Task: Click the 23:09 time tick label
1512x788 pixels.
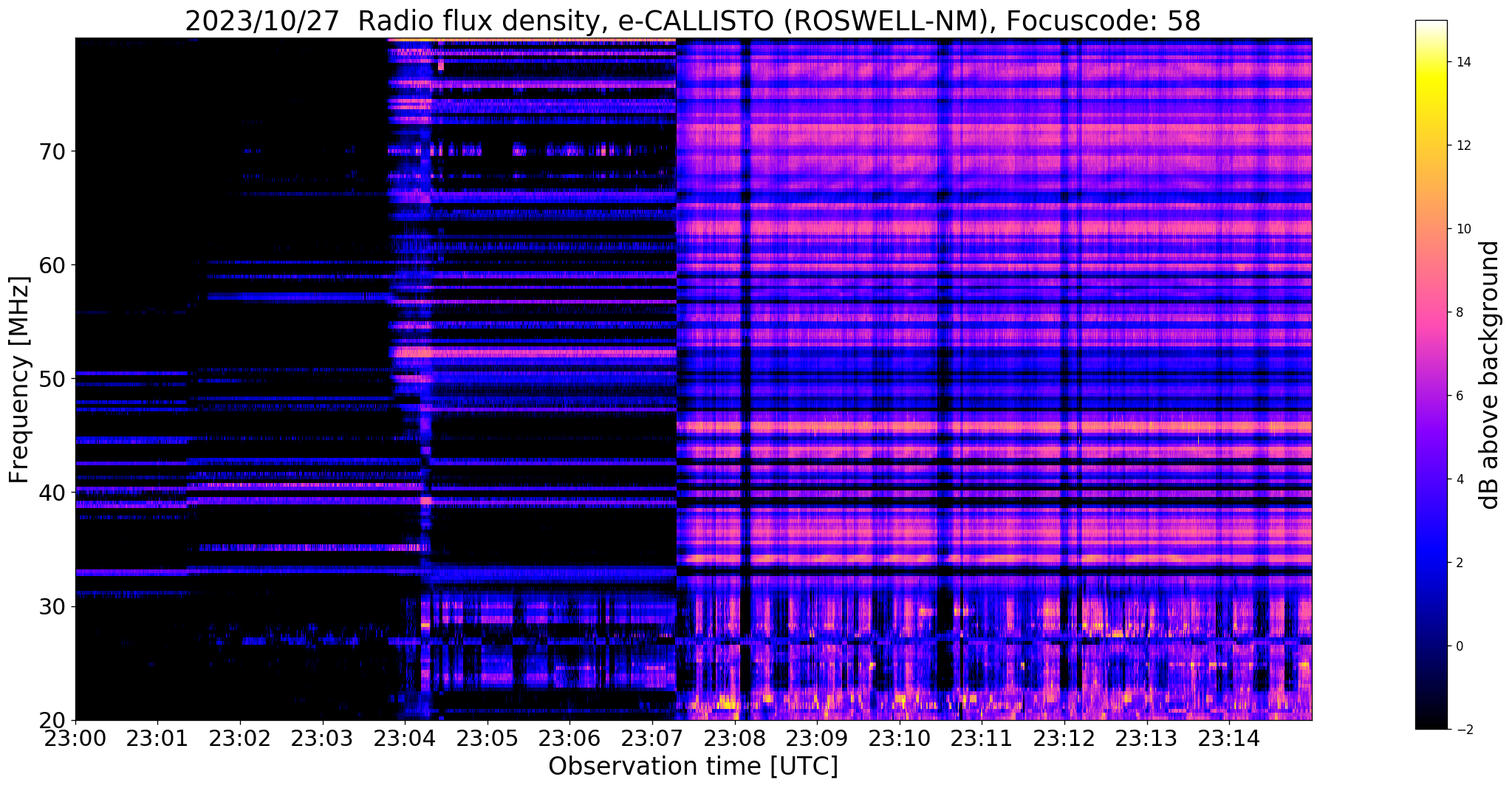Action: click(817, 738)
